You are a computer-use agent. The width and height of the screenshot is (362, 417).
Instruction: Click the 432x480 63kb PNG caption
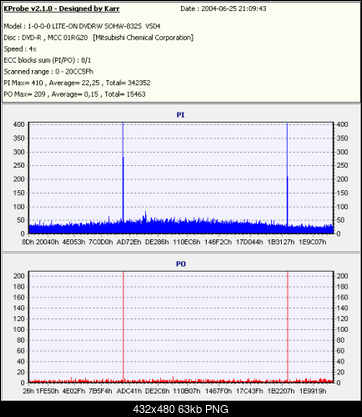(x=181, y=409)
